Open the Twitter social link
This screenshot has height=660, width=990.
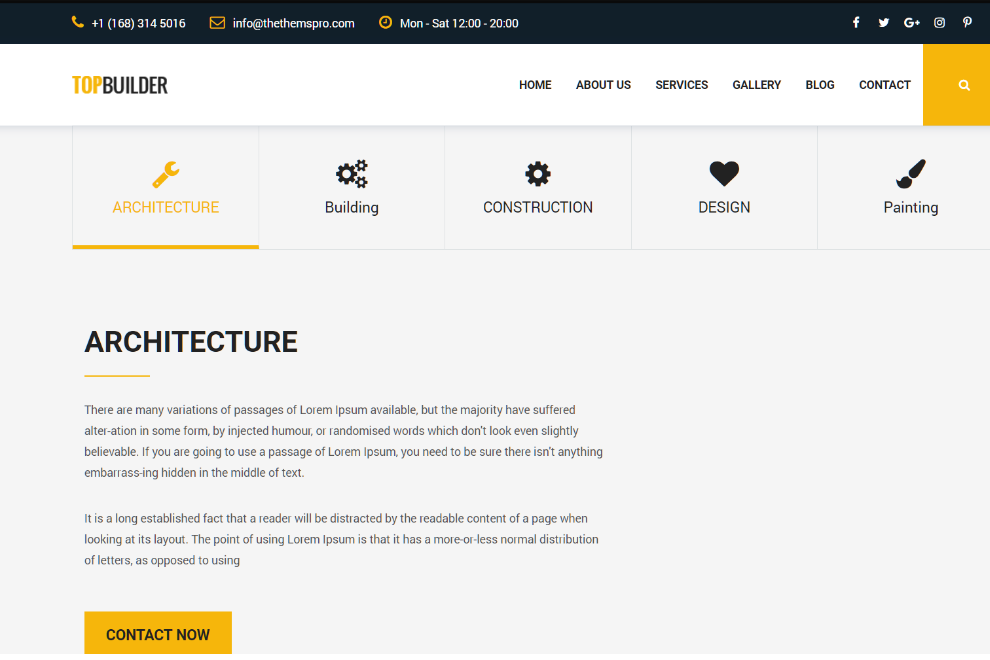click(x=884, y=23)
